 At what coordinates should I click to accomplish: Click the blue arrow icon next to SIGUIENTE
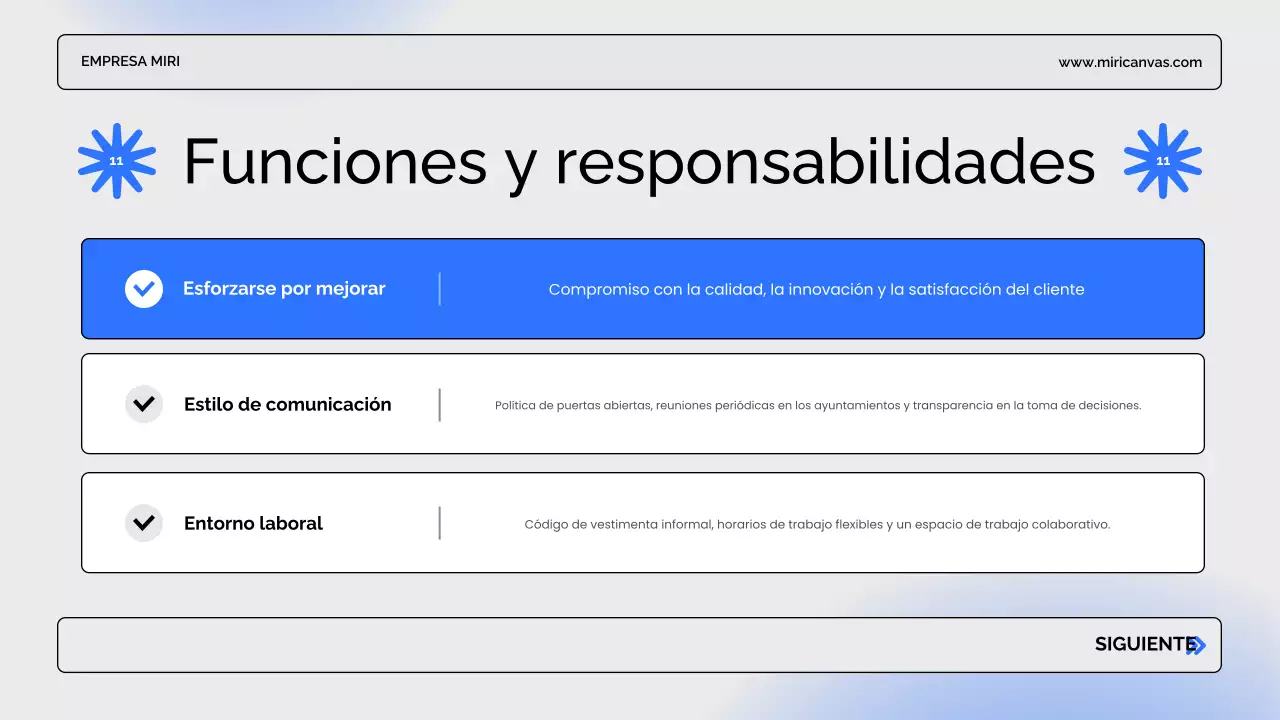click(x=1197, y=644)
